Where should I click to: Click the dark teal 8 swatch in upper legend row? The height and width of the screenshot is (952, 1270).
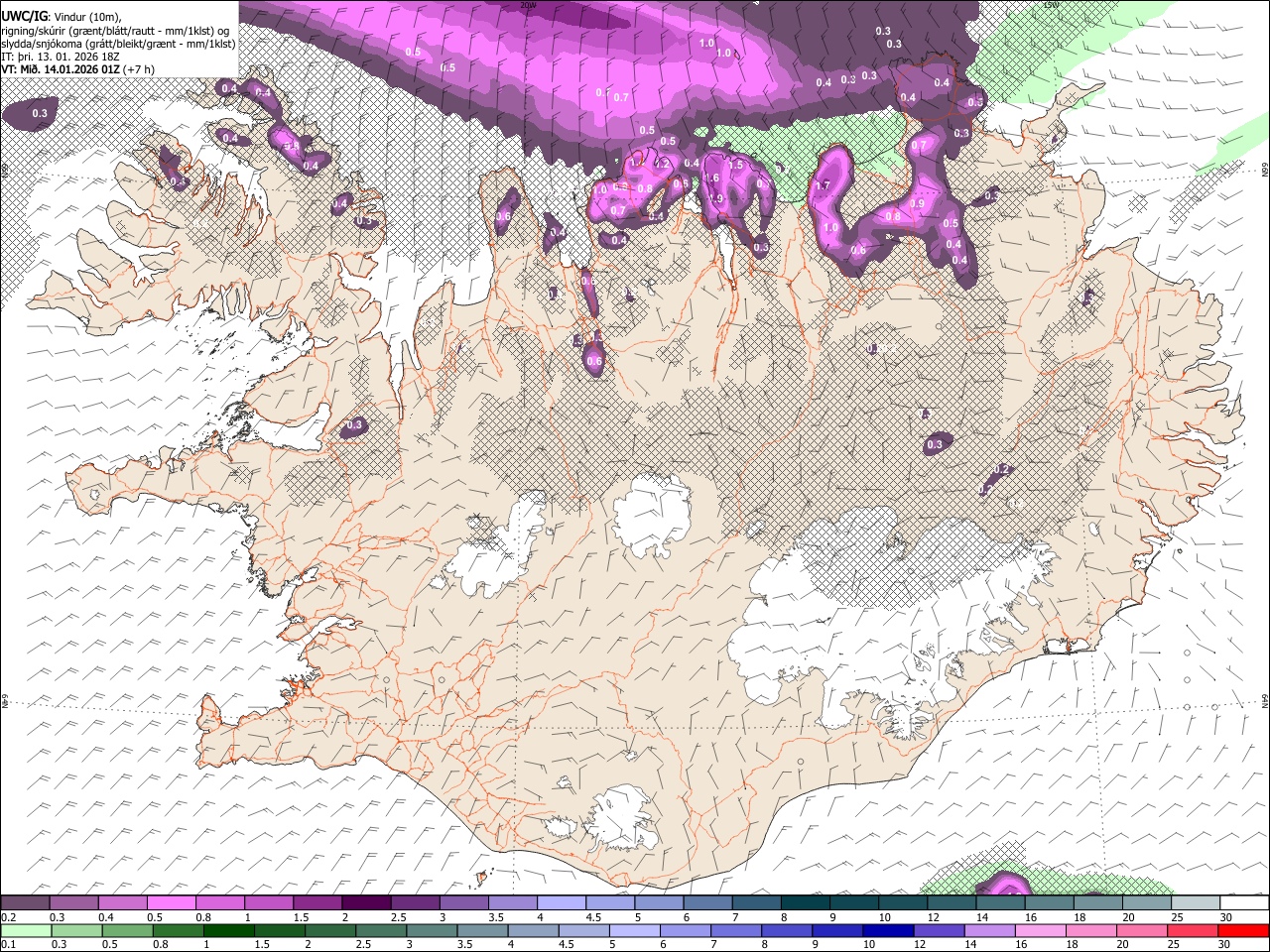[x=805, y=903]
